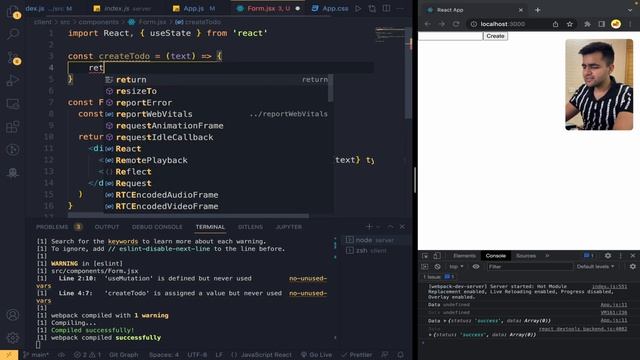Choose 'requestAnimationFrame' suggestion
The image size is (640, 360).
pyautogui.click(x=216, y=126)
